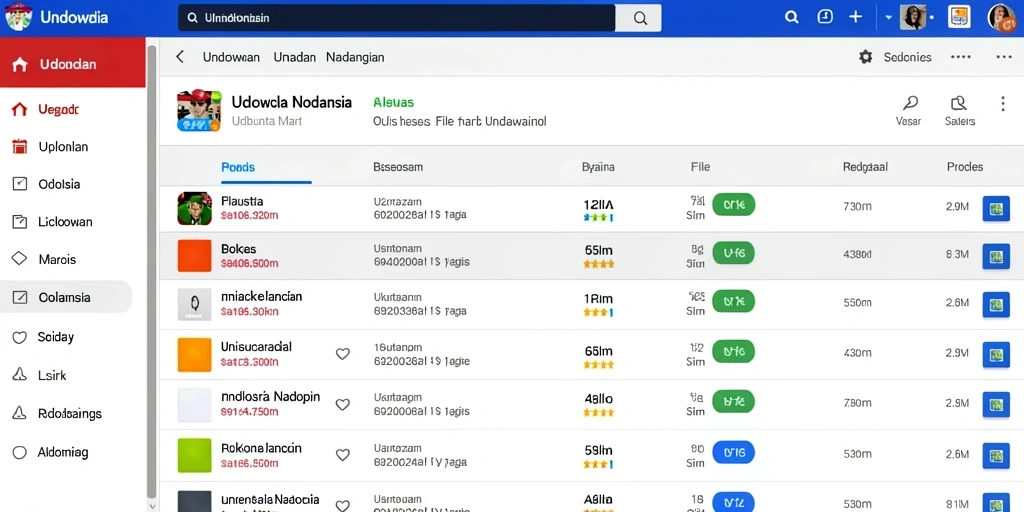Click the blue image icon in Plaustia row
1024x512 pixels.
pyautogui.click(x=996, y=209)
